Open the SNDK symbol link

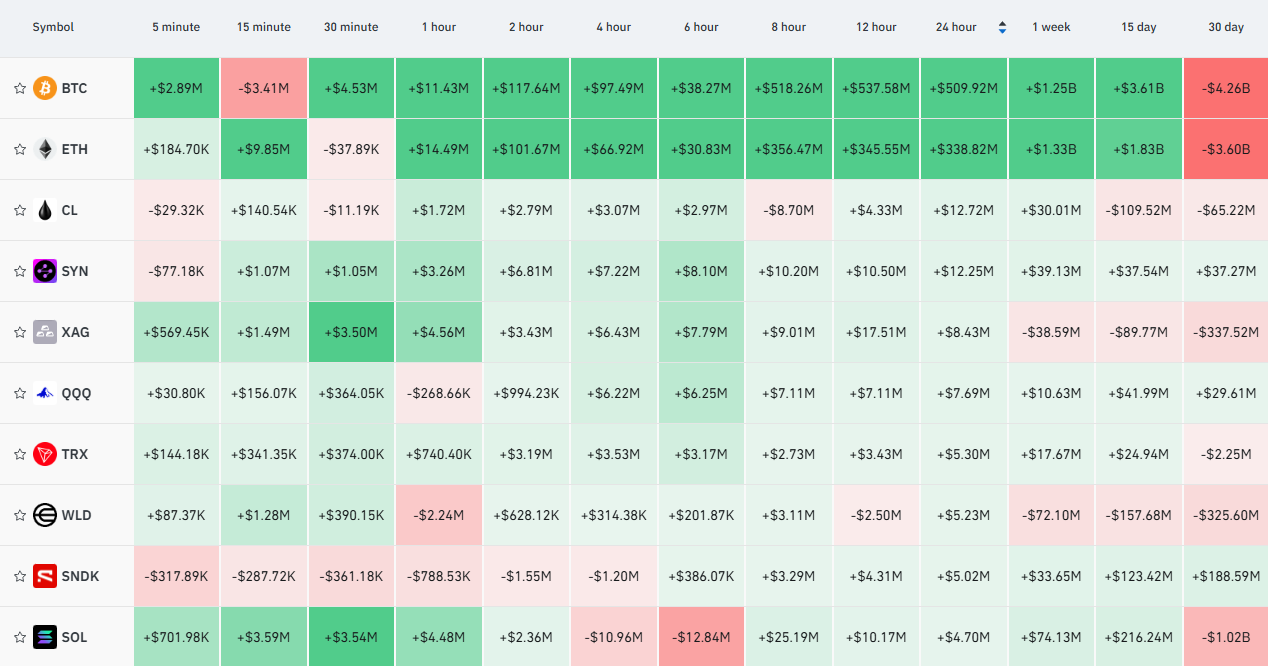[x=81, y=576]
